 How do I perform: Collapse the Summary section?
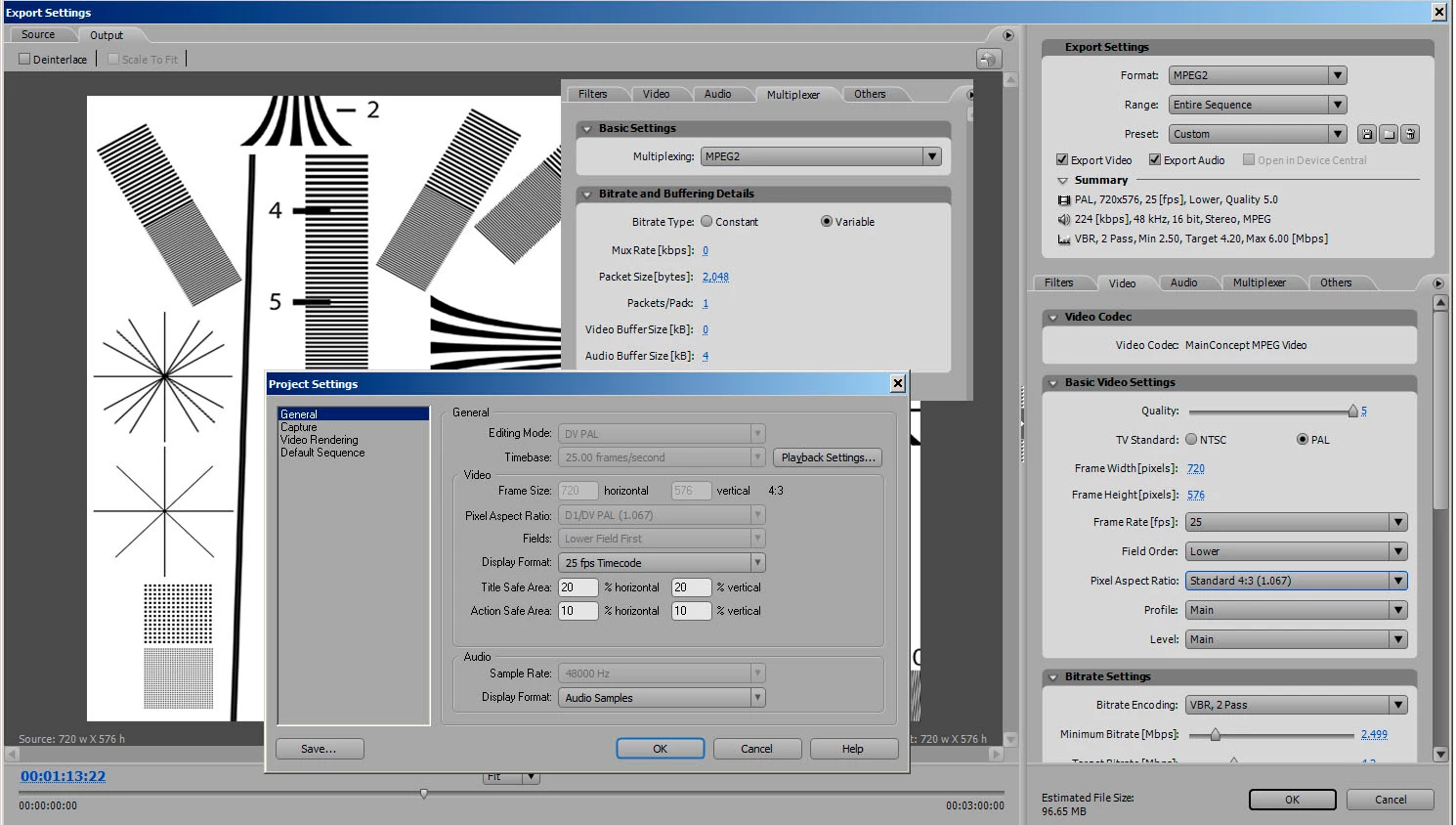click(x=1062, y=181)
